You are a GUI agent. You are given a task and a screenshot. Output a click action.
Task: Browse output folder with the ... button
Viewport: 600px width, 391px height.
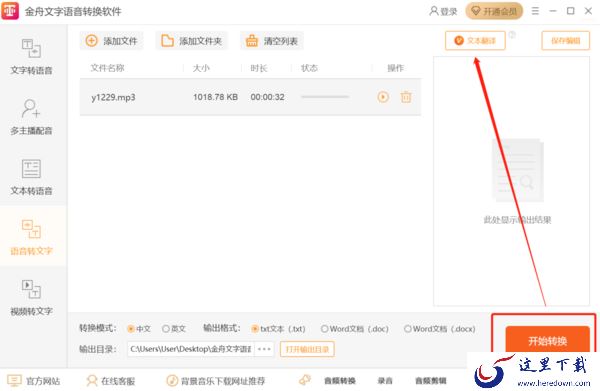point(264,349)
